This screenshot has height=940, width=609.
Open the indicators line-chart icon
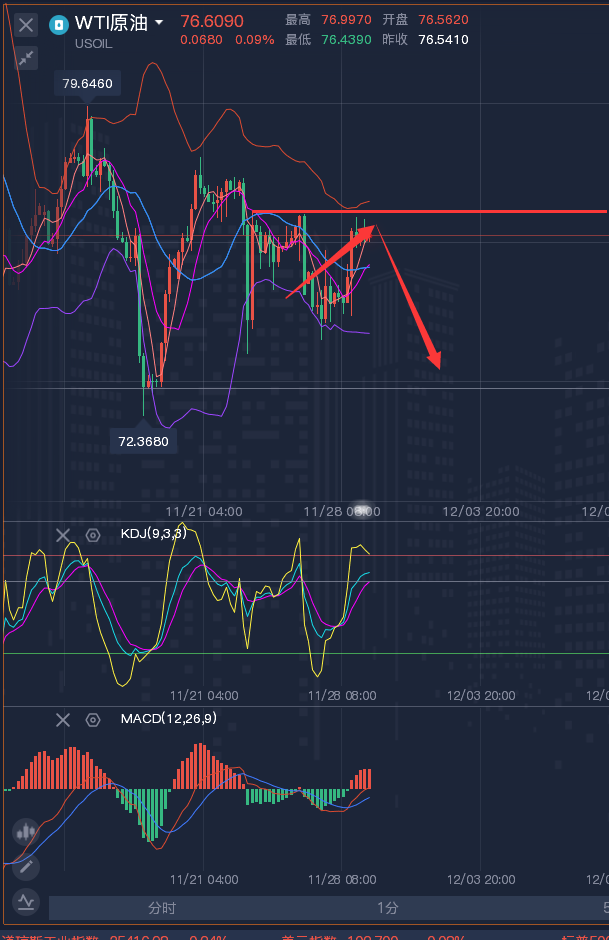(x=26, y=902)
